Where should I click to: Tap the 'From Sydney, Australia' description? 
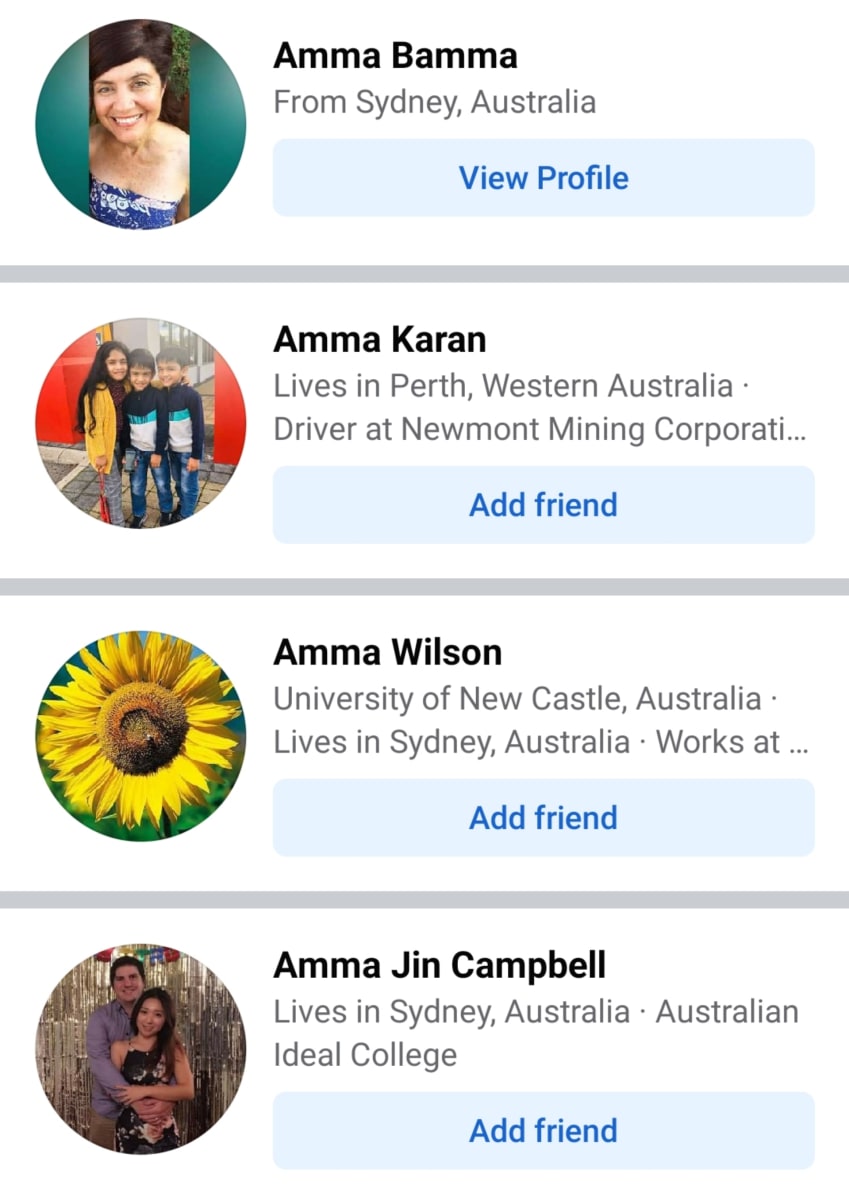(x=435, y=102)
